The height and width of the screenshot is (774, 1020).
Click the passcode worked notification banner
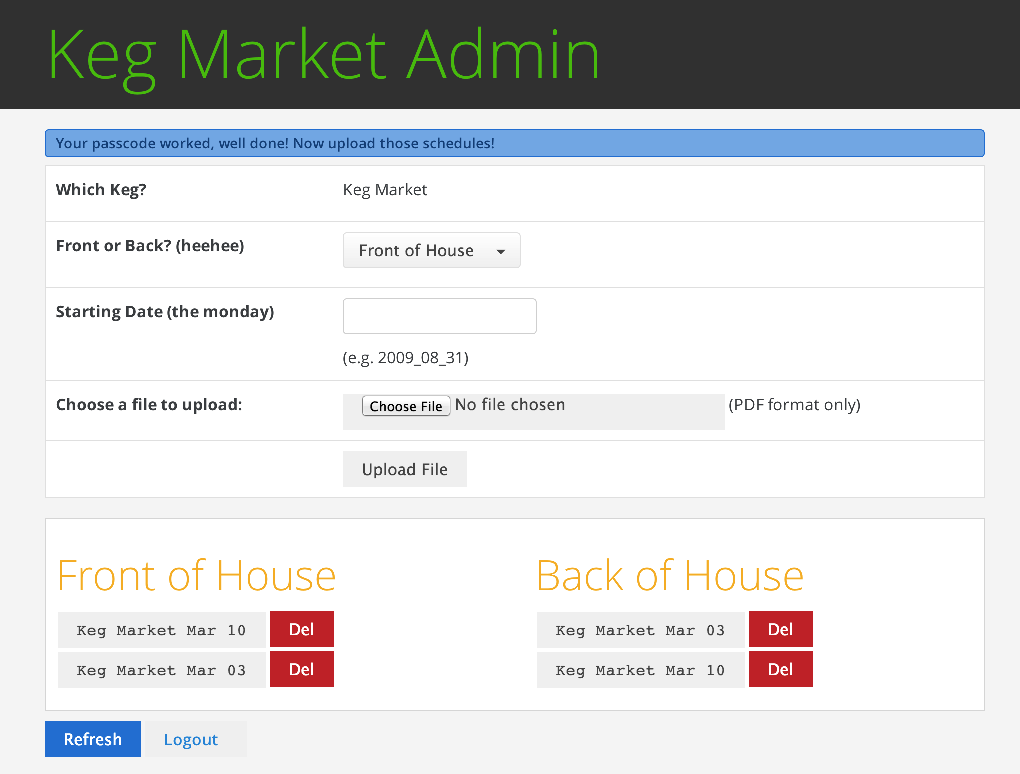(515, 143)
